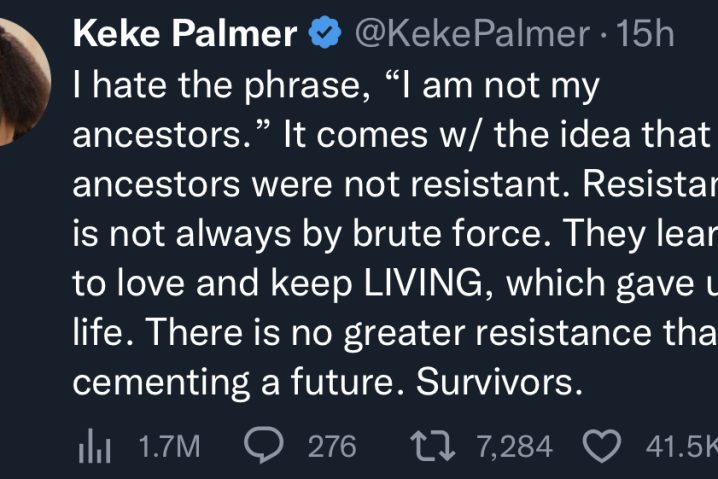Click the word Survivors in the tweet
This screenshot has width=718, height=479.
click(x=499, y=382)
